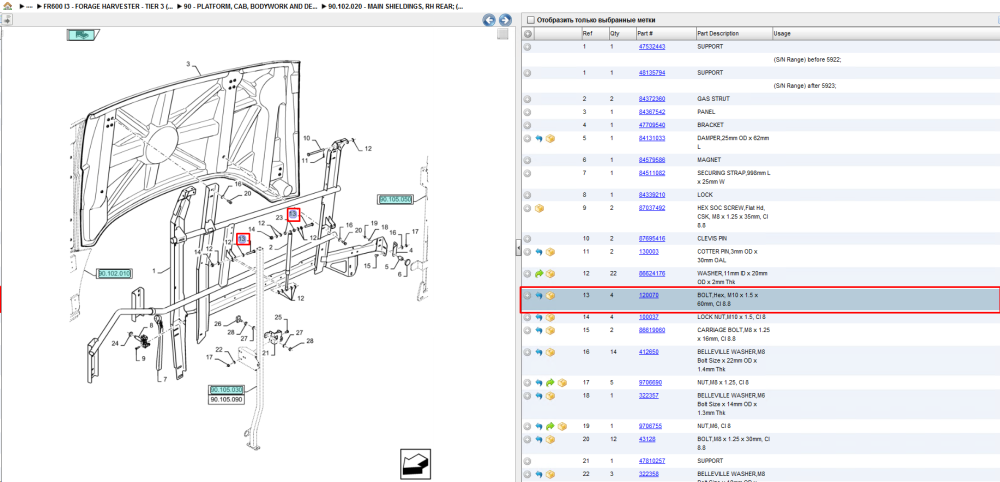This screenshot has width=1000, height=482.
Task: Open part number 84372360 GAS STRUT
Action: coord(652,99)
